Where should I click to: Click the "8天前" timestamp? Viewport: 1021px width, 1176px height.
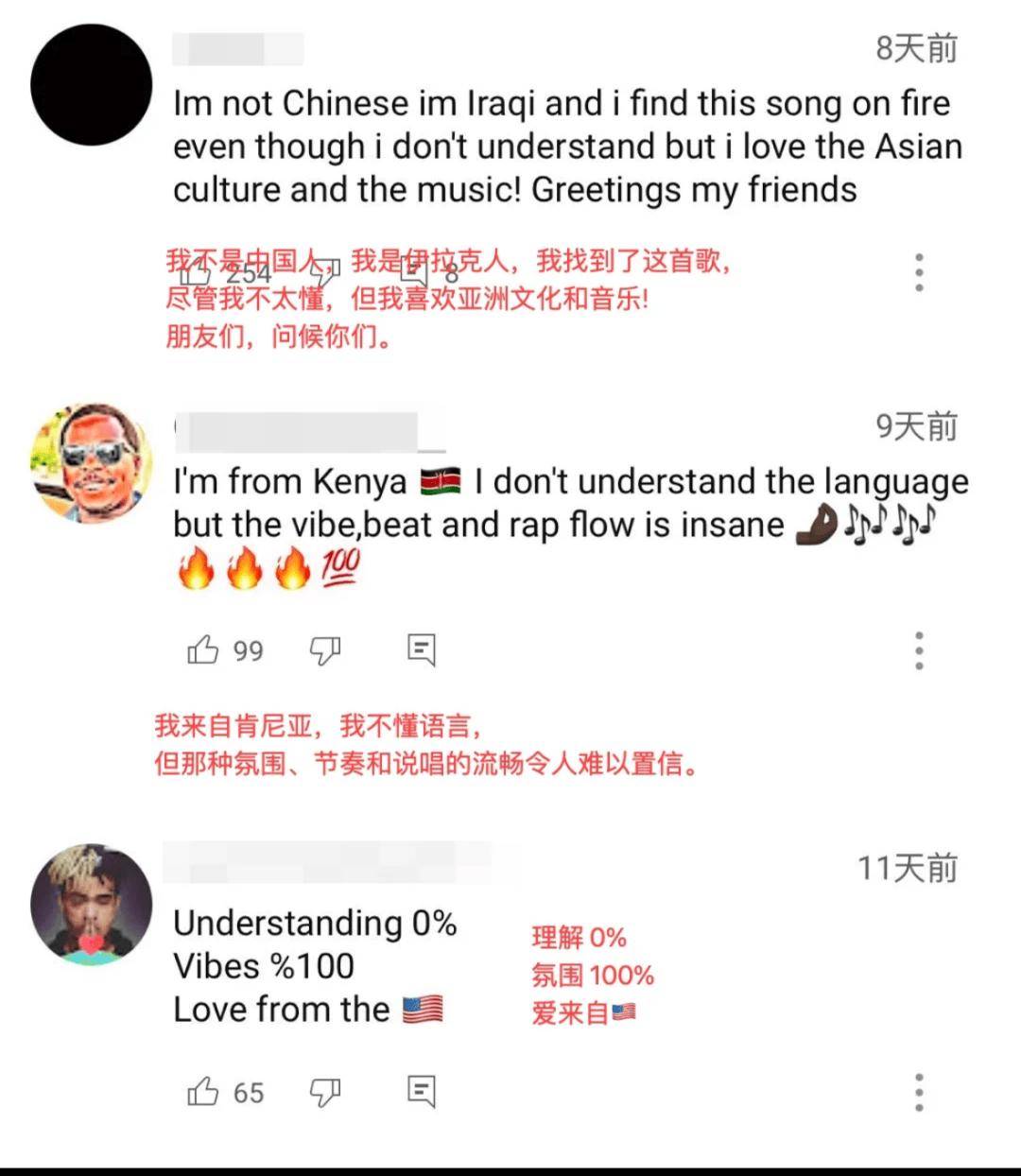[x=917, y=47]
